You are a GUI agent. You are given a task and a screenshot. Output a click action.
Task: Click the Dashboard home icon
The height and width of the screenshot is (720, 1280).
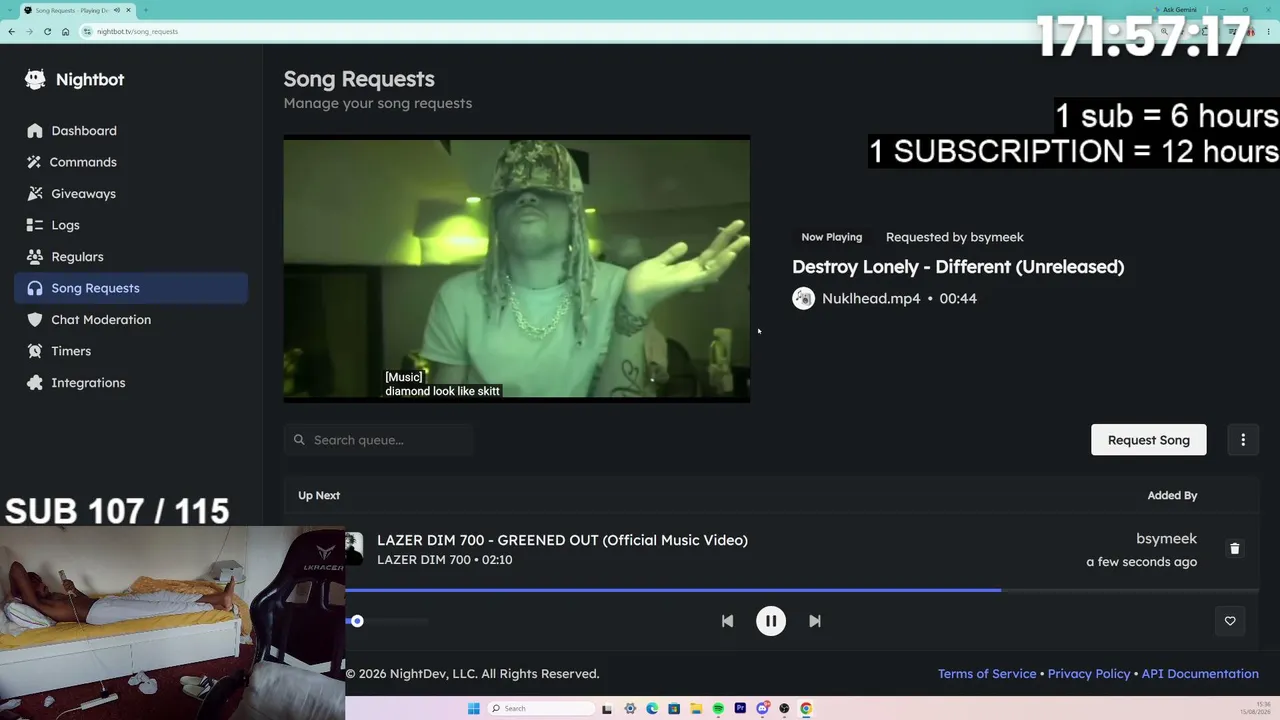click(35, 131)
